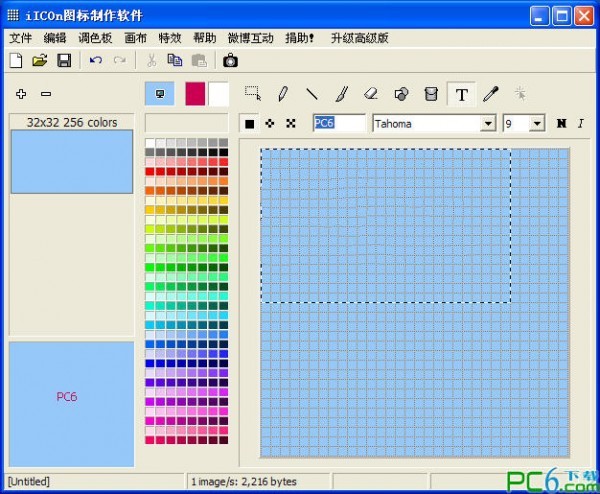The image size is (600, 494).
Task: Open the 编辑 menu
Action: [x=55, y=38]
